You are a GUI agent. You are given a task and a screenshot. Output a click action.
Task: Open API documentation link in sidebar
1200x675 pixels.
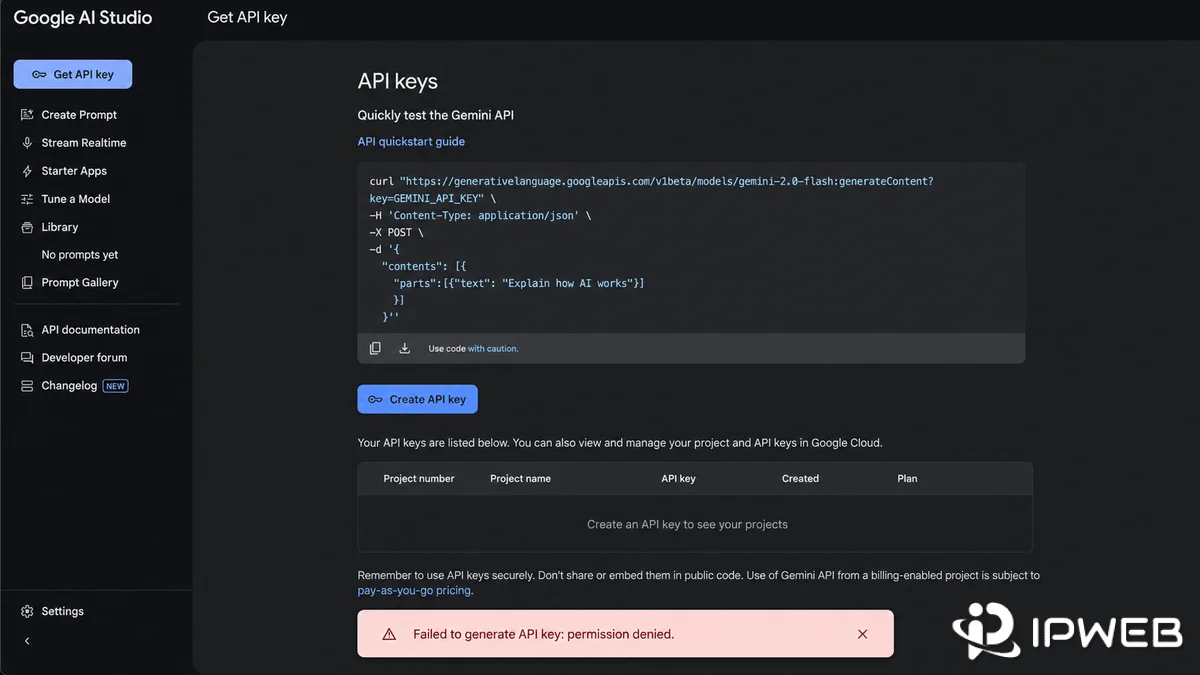point(90,330)
